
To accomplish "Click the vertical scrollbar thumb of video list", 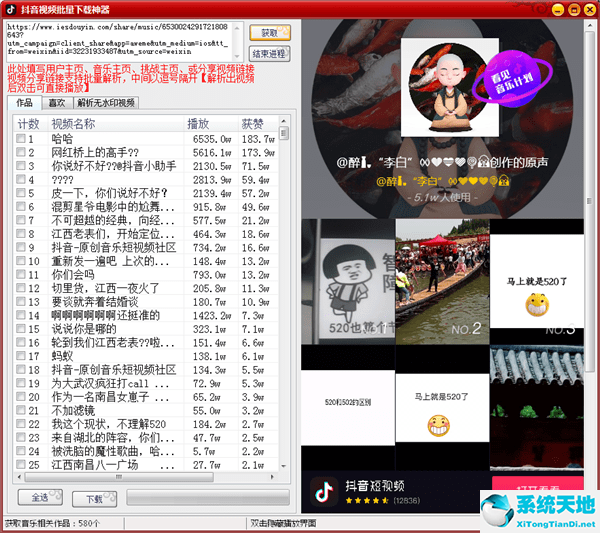I will pyautogui.click(x=284, y=133).
